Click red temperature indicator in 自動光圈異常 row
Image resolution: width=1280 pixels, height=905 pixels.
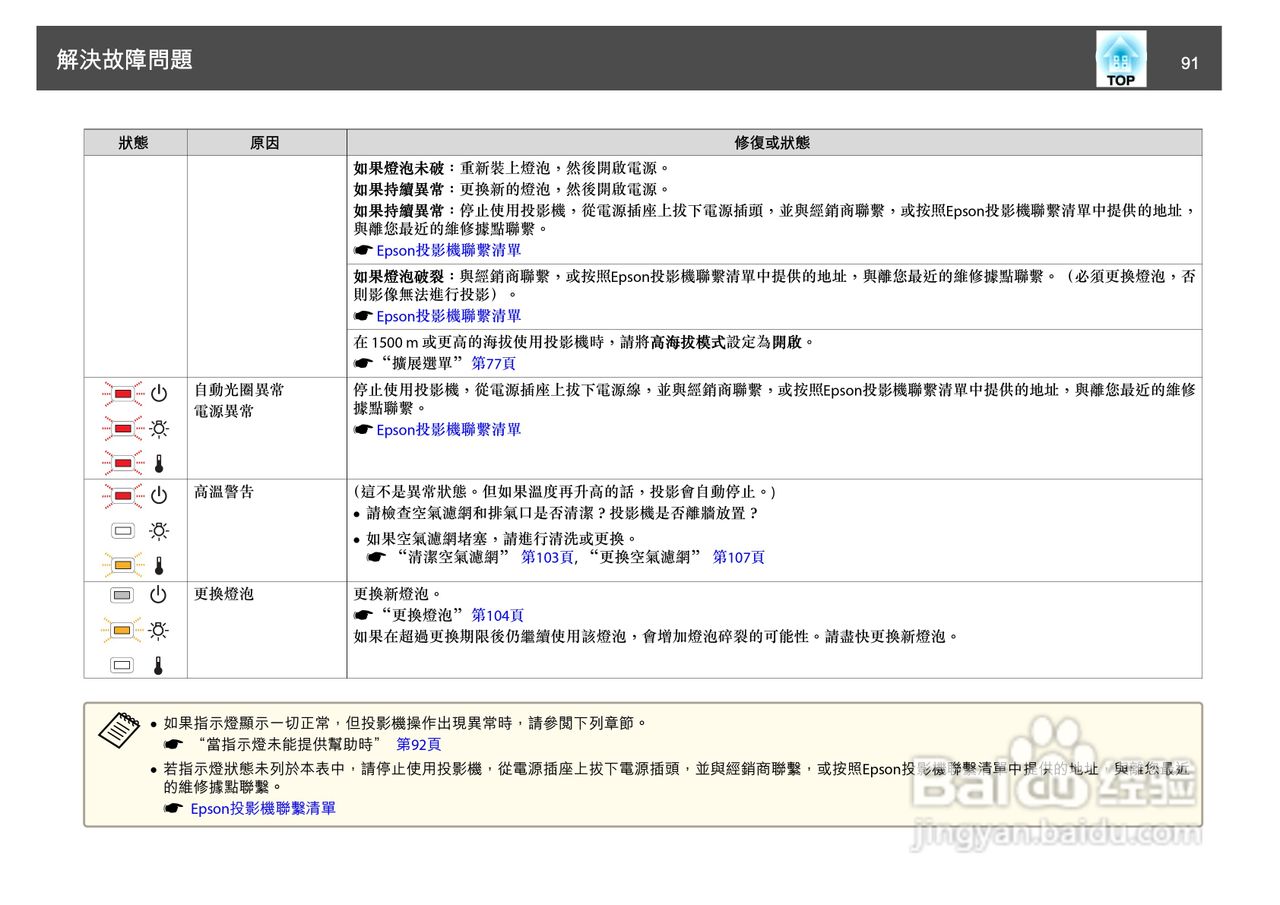point(123,463)
